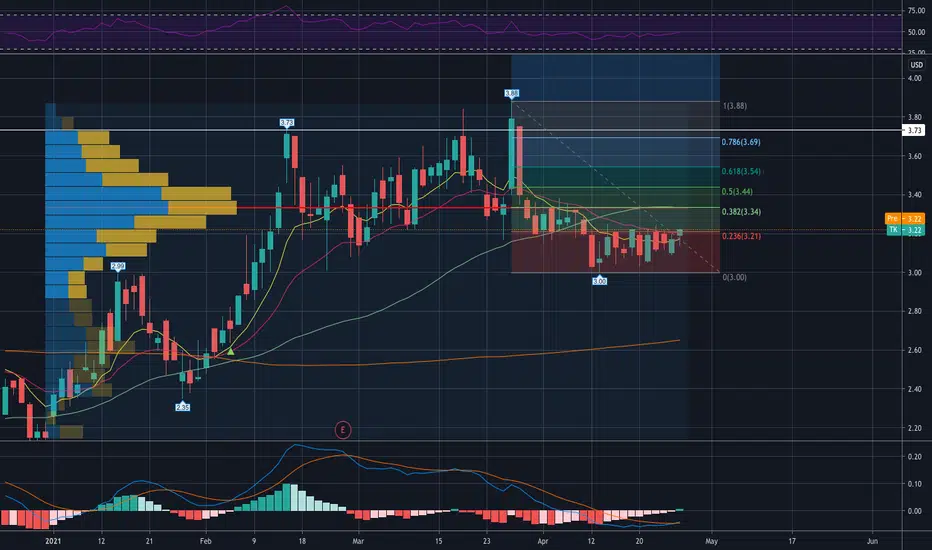Click the circled E earnings marker
This screenshot has width=932, height=550.
click(x=342, y=430)
